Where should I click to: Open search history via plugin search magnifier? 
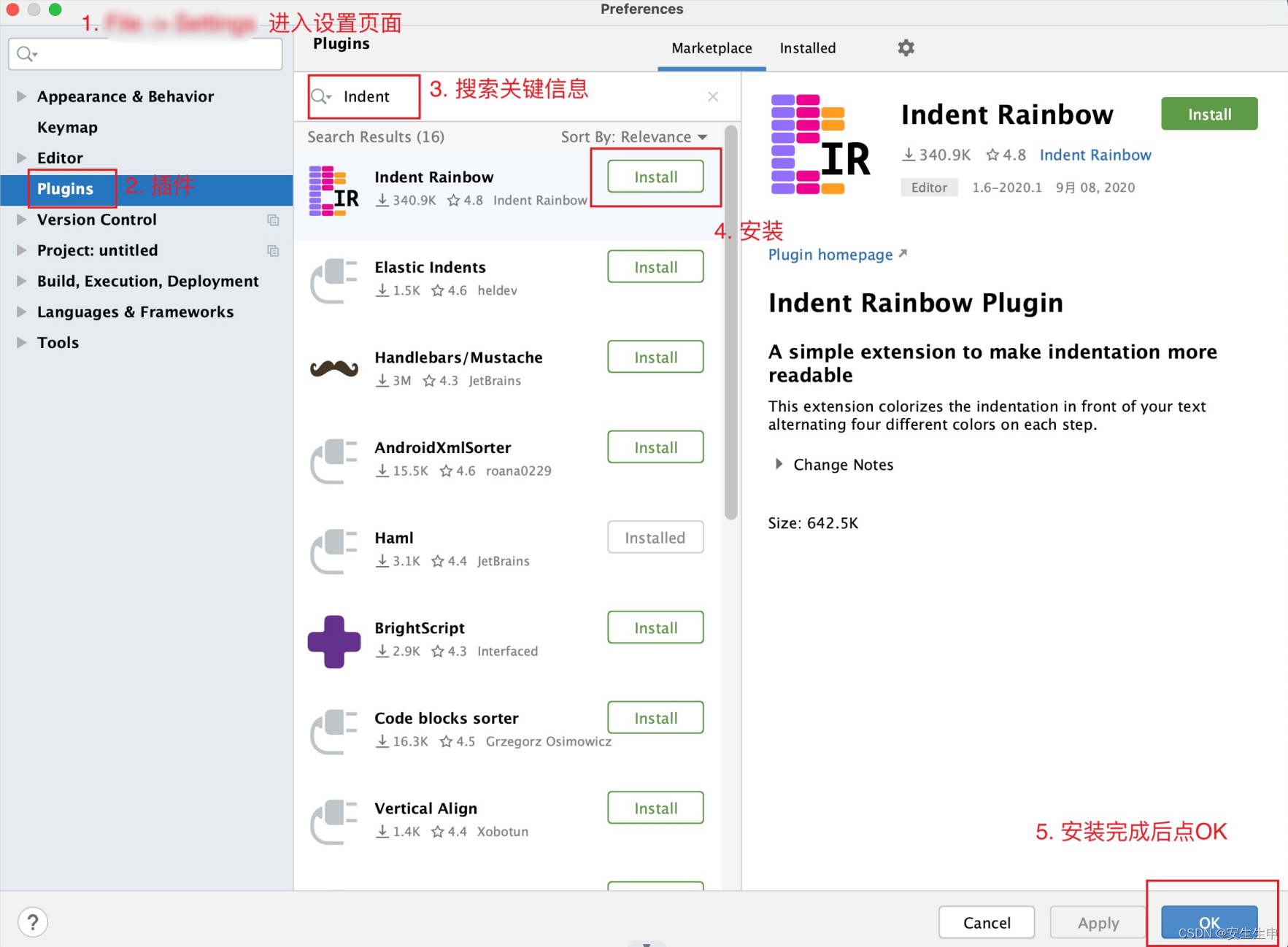pyautogui.click(x=321, y=96)
